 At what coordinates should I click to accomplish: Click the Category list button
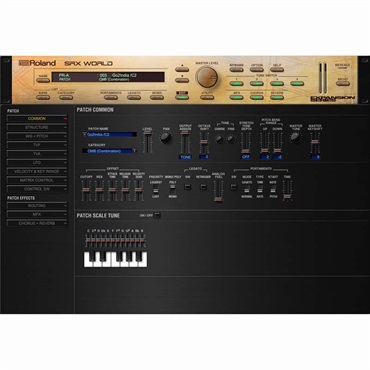click(x=66, y=97)
